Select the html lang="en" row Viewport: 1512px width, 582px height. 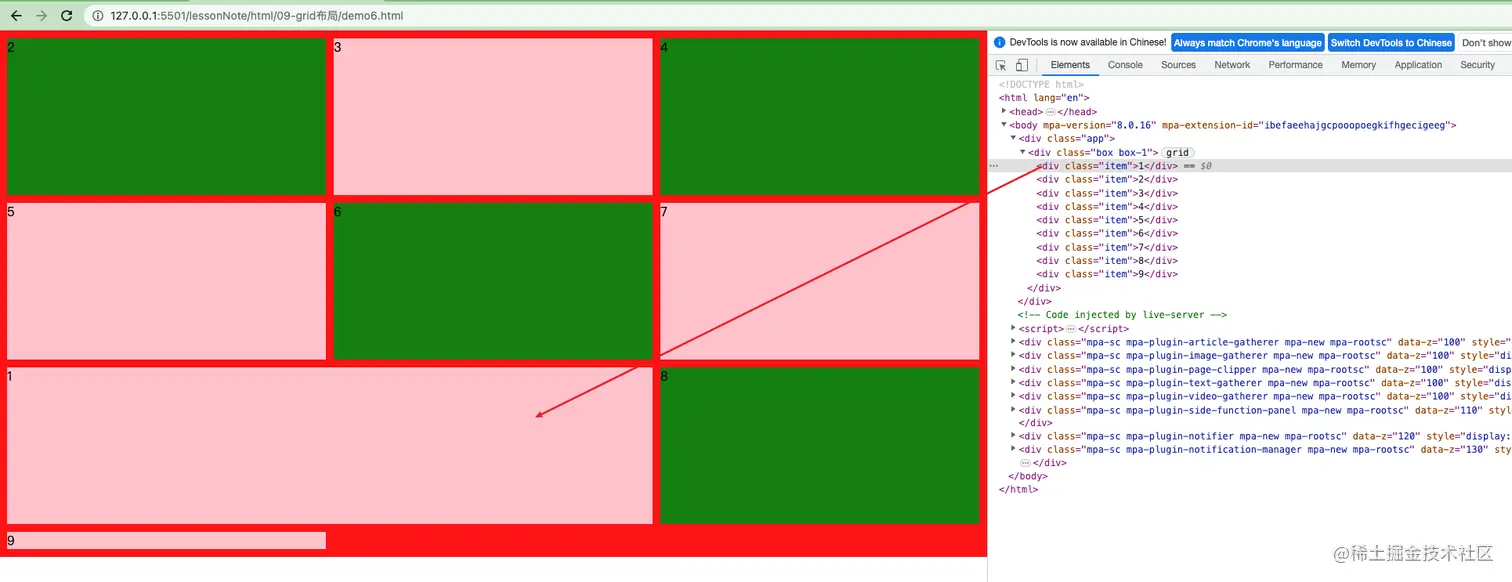1250,98
